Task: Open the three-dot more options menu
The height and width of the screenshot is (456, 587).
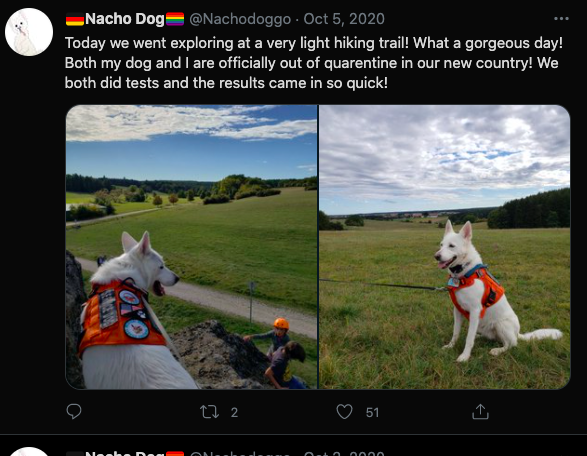Action: coord(561,19)
